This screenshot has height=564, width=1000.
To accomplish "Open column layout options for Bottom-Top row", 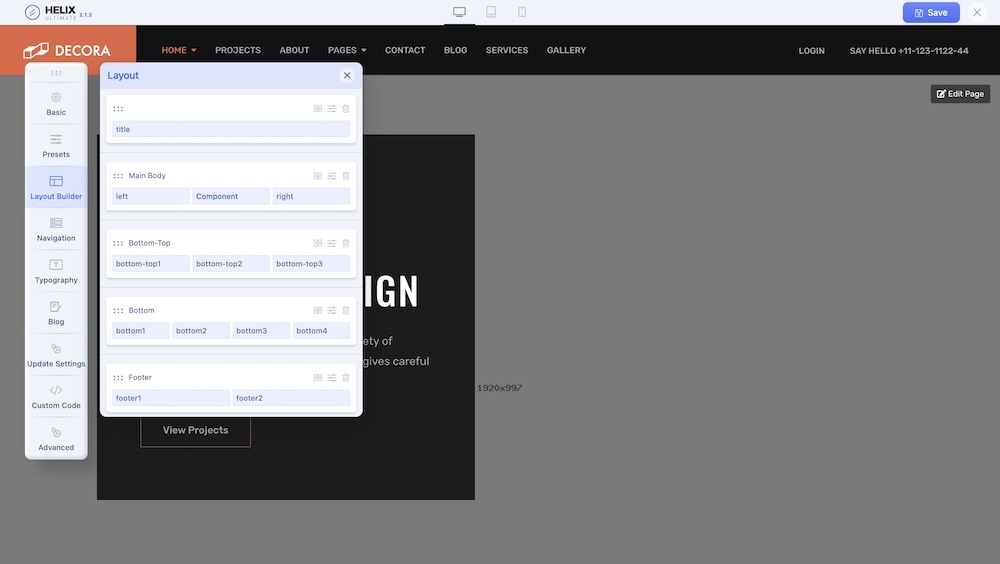I will click(318, 243).
